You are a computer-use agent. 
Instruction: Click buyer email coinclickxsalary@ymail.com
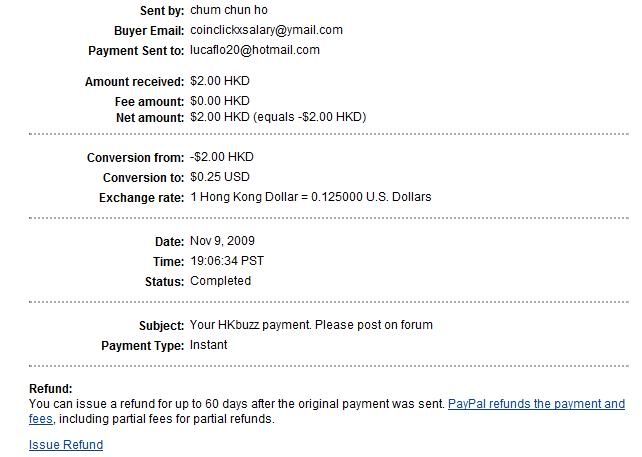(x=266, y=30)
